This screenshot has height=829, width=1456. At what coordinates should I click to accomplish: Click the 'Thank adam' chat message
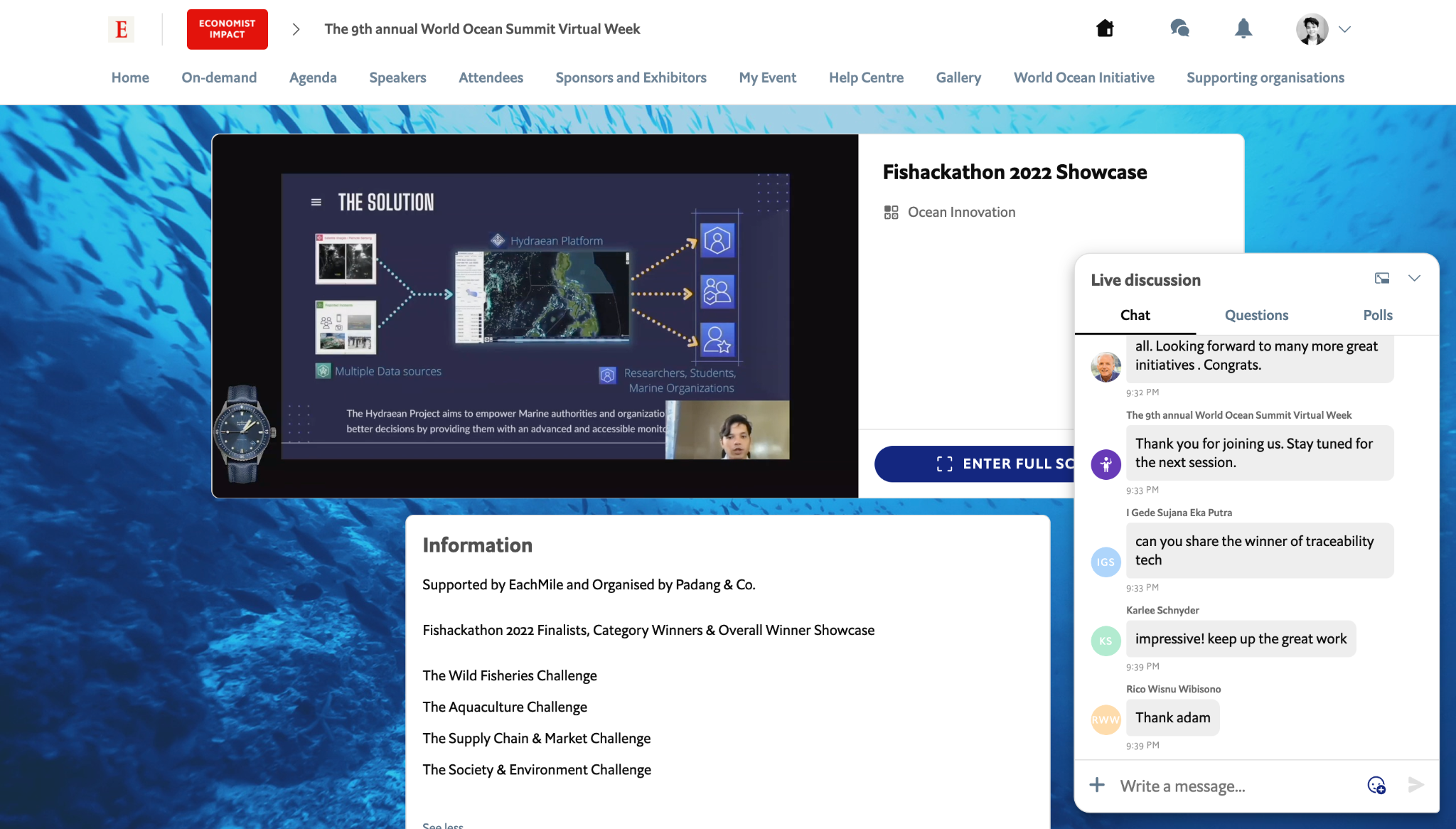click(1172, 717)
